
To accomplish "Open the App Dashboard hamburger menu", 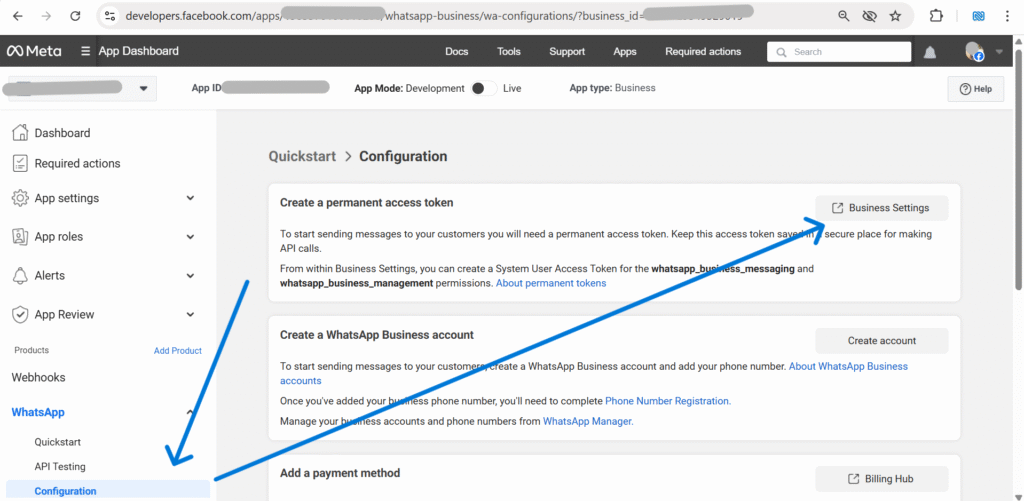I will [x=86, y=52].
